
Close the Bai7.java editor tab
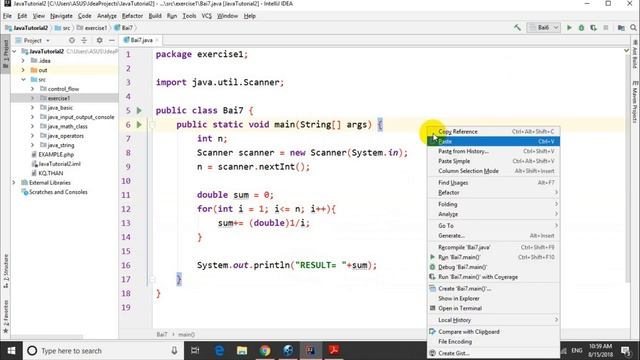[157, 40]
